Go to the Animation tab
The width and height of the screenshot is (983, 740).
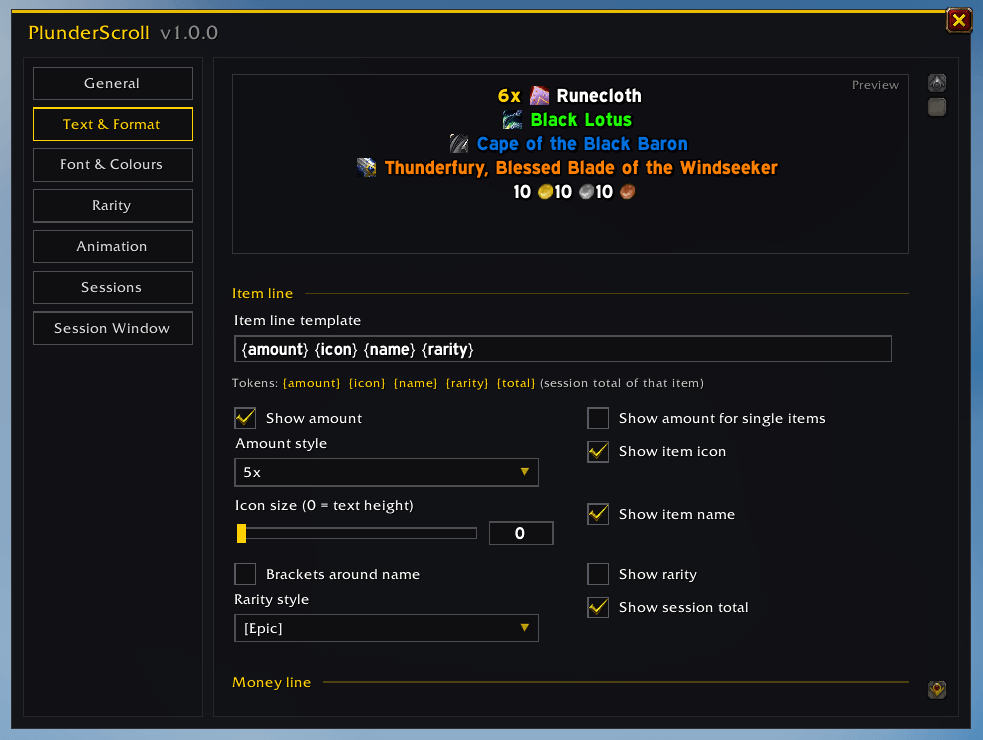[x=113, y=246]
